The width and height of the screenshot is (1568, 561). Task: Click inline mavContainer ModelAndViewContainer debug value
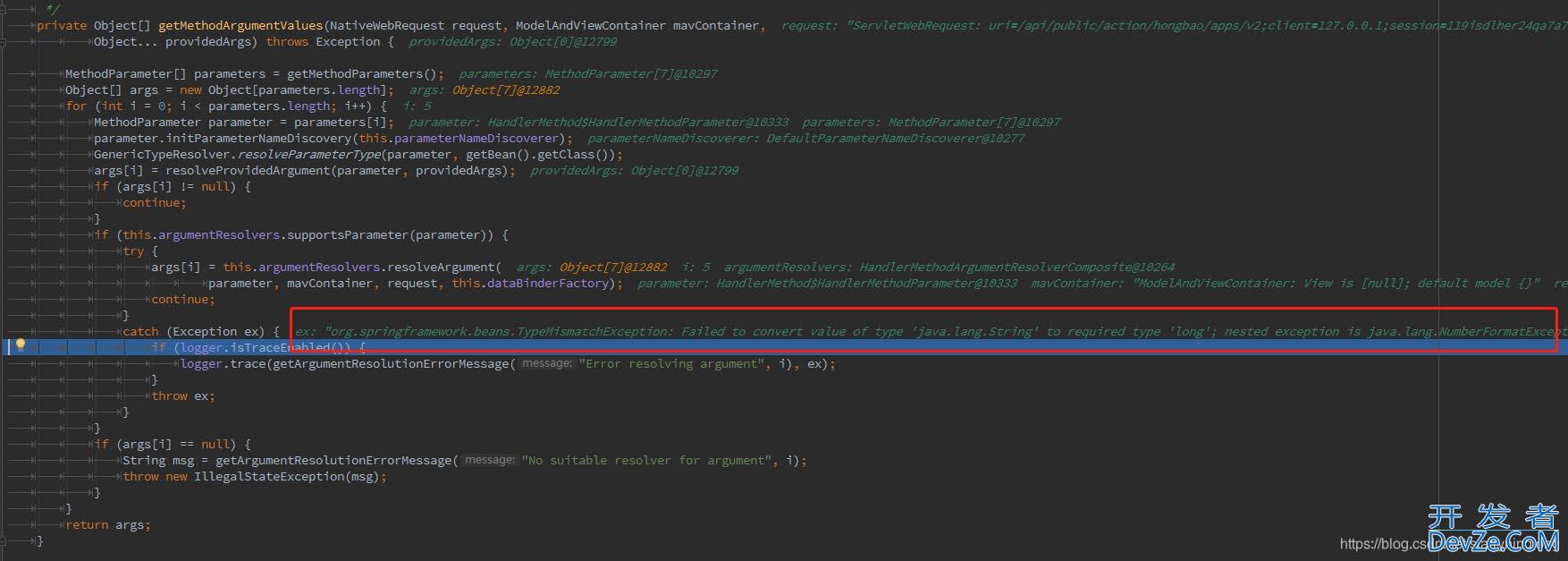(1286, 284)
